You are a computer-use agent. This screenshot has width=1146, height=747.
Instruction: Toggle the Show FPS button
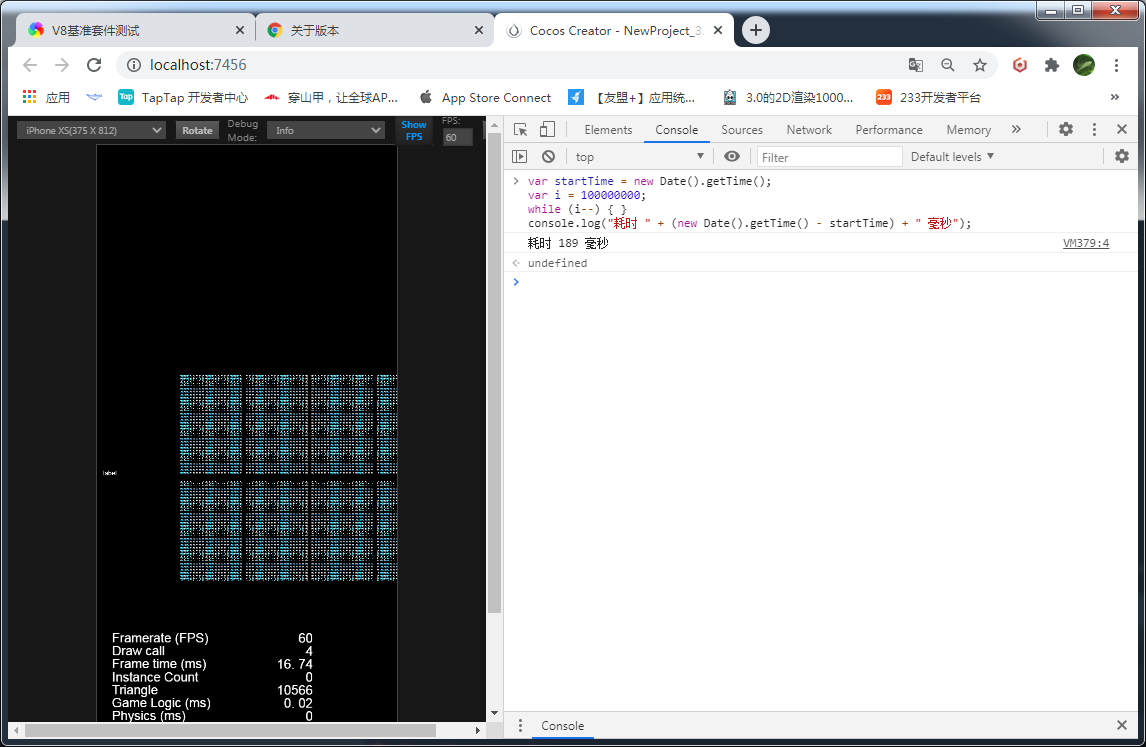[414, 131]
